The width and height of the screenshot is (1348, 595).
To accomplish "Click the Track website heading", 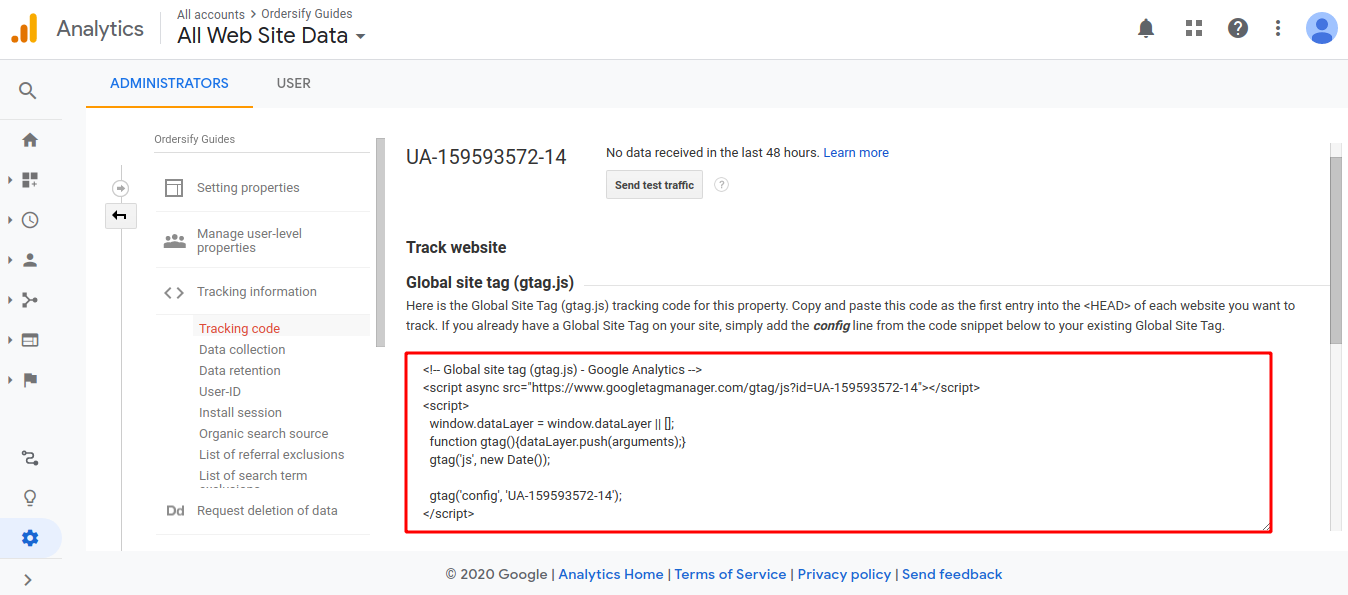I will (456, 247).
